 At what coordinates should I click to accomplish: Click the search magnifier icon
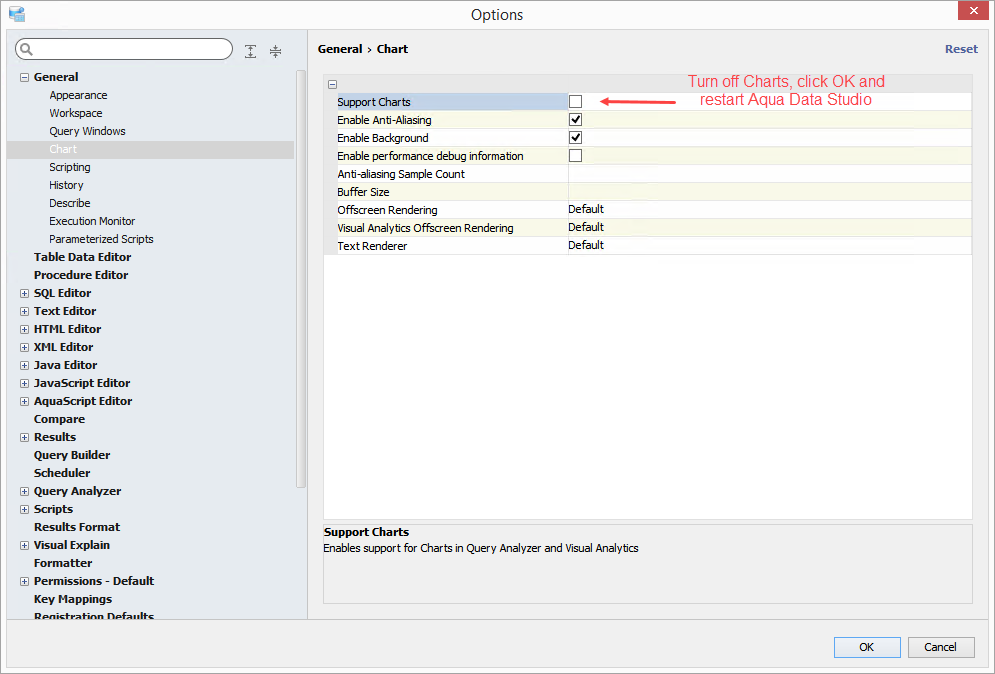tap(27, 50)
